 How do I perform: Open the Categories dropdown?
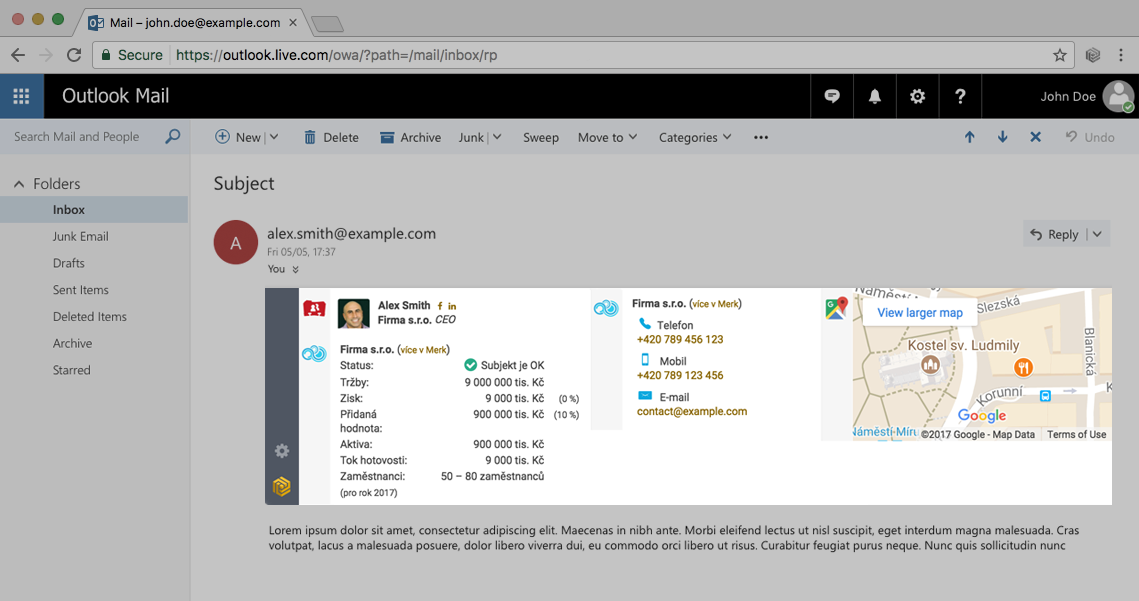694,137
